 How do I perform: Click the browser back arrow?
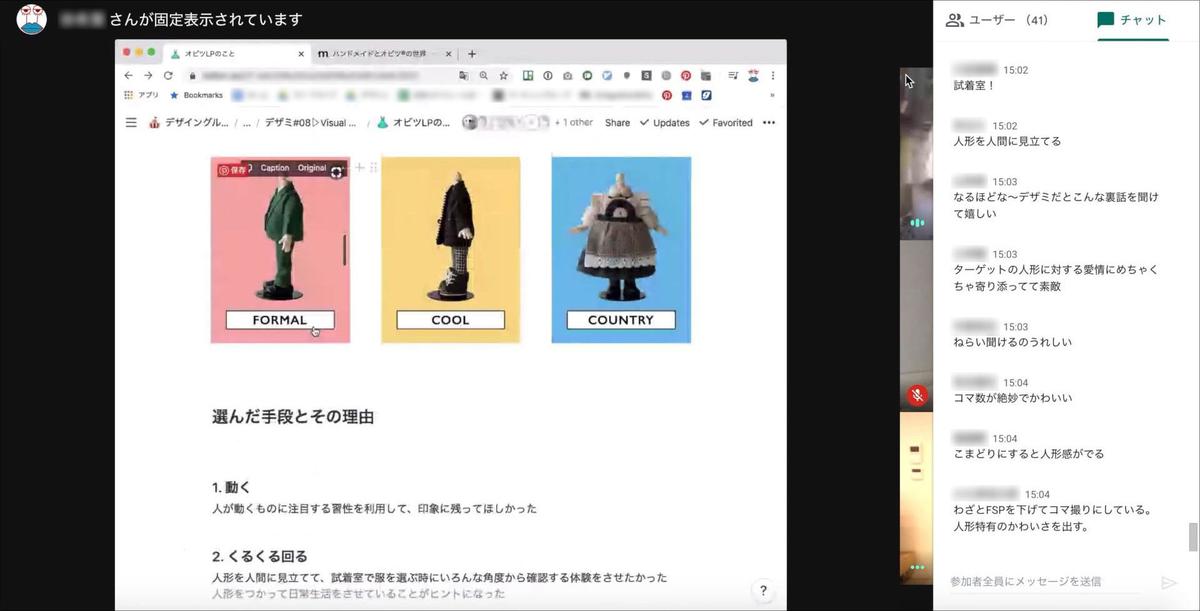[x=127, y=75]
